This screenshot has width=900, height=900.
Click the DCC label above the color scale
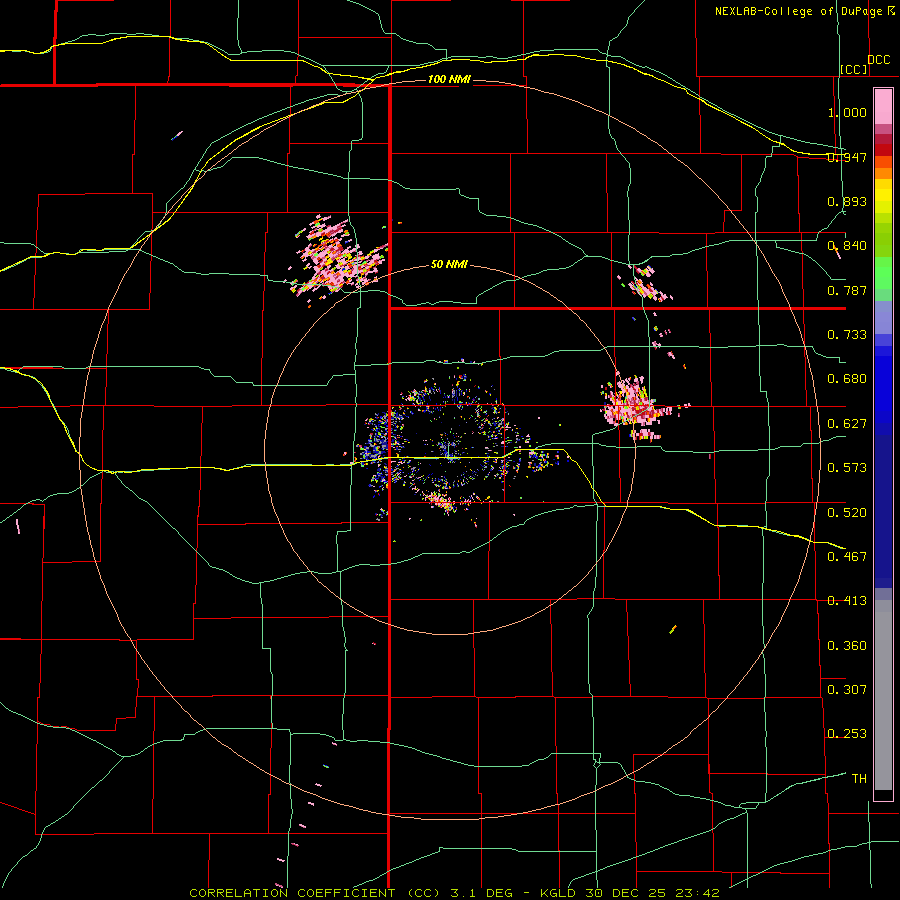click(x=879, y=60)
